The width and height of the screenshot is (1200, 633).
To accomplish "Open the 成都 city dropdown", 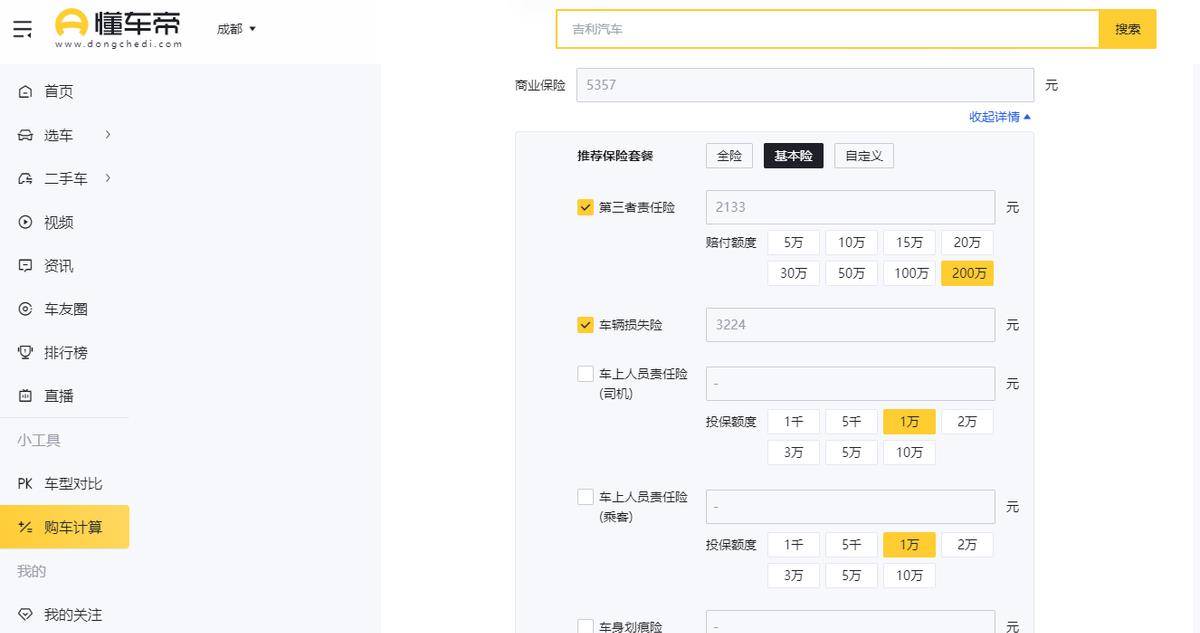I will tap(236, 29).
